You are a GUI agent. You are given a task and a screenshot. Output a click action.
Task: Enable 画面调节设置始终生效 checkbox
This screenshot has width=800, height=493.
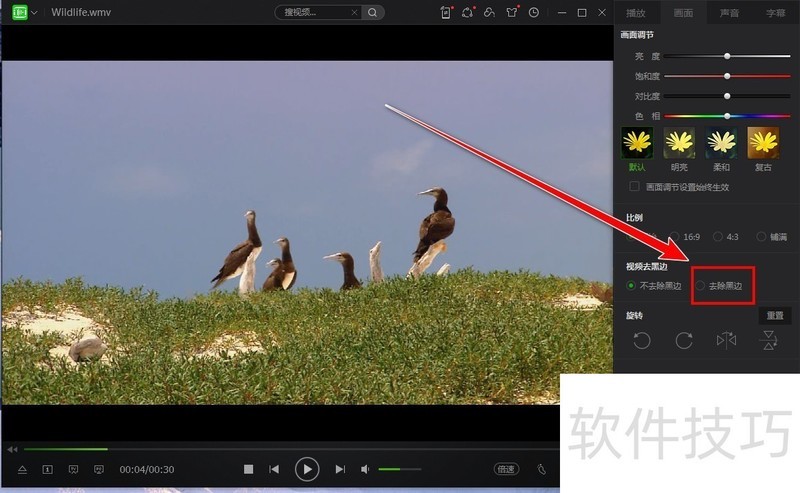634,187
